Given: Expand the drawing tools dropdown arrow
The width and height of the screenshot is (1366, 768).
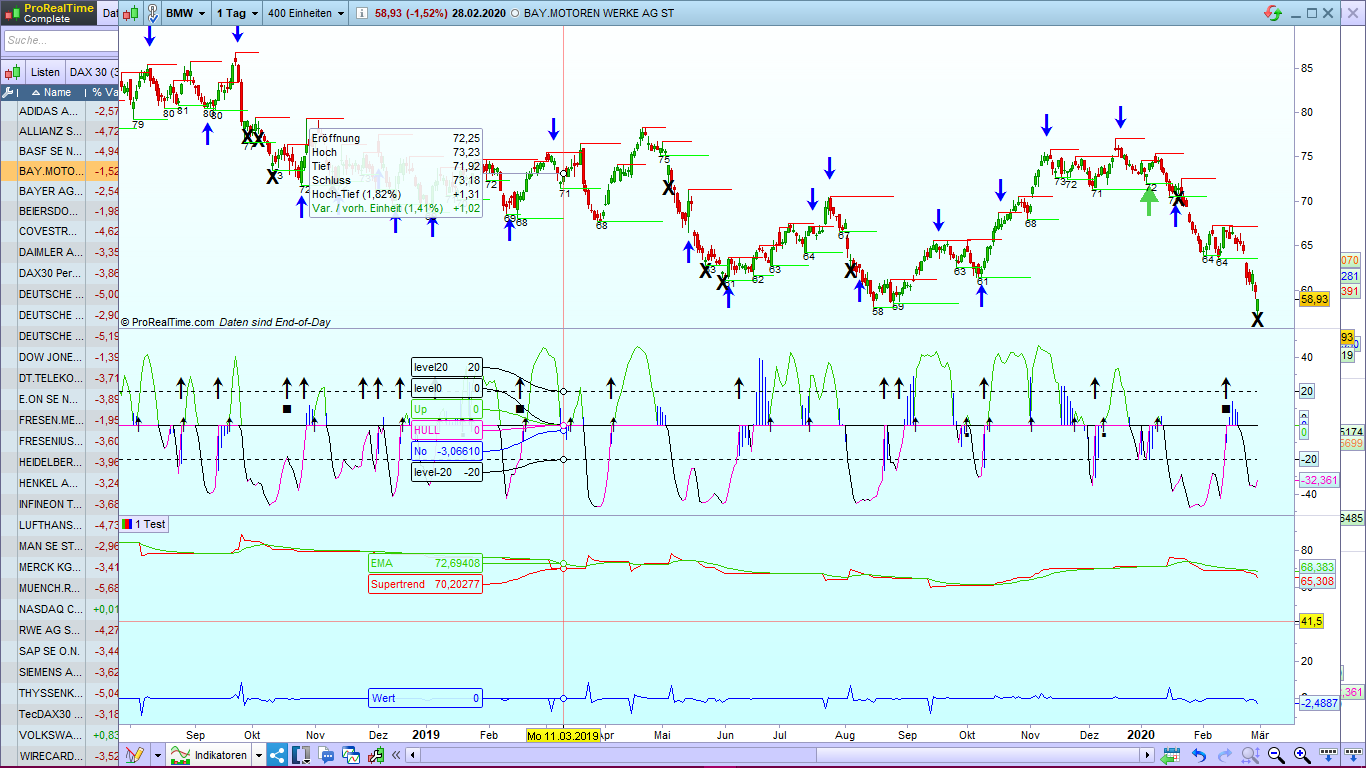Looking at the screenshot, I should click(x=157, y=755).
